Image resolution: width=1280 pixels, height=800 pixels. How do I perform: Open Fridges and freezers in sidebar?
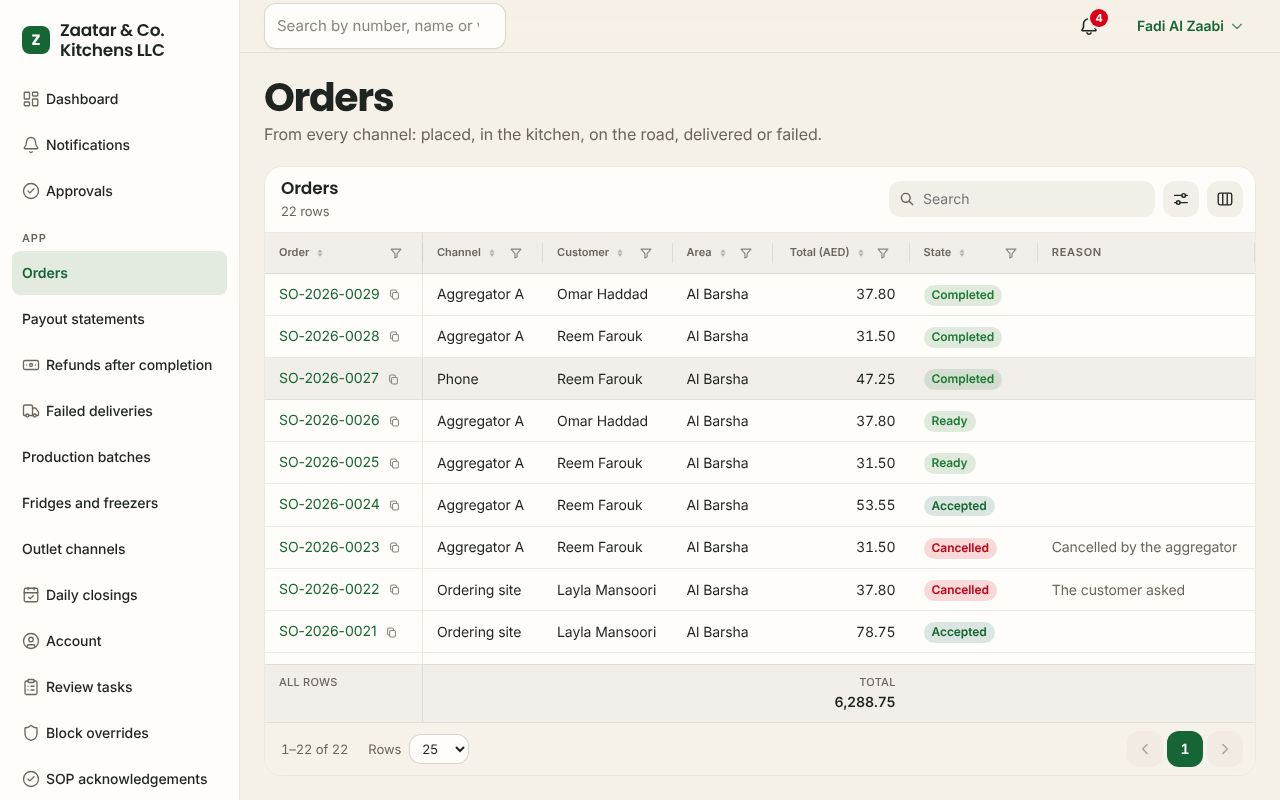tap(119, 503)
